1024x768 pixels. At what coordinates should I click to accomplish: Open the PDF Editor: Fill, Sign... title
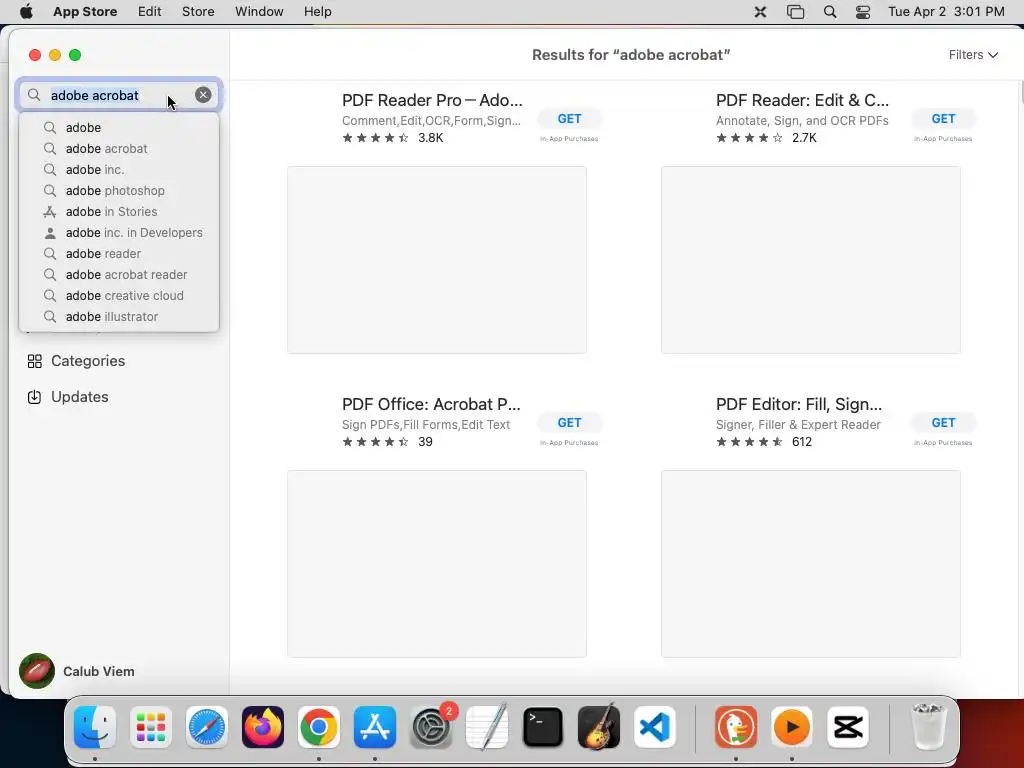point(799,404)
